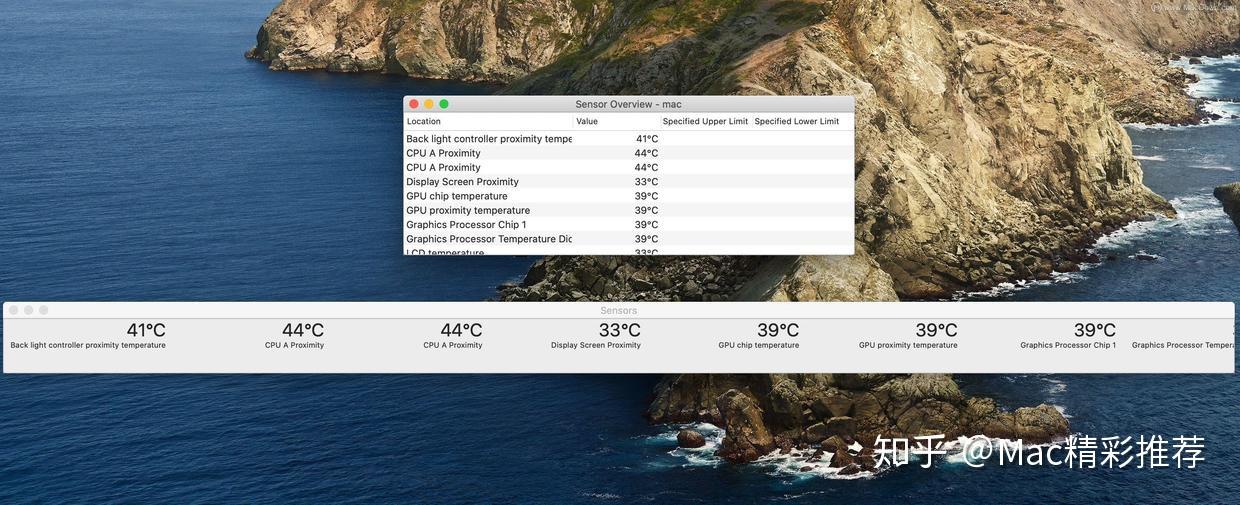Image resolution: width=1240 pixels, height=505 pixels.
Task: Click 39°C reading above GPU proximity temperature label
Action: 937,330
